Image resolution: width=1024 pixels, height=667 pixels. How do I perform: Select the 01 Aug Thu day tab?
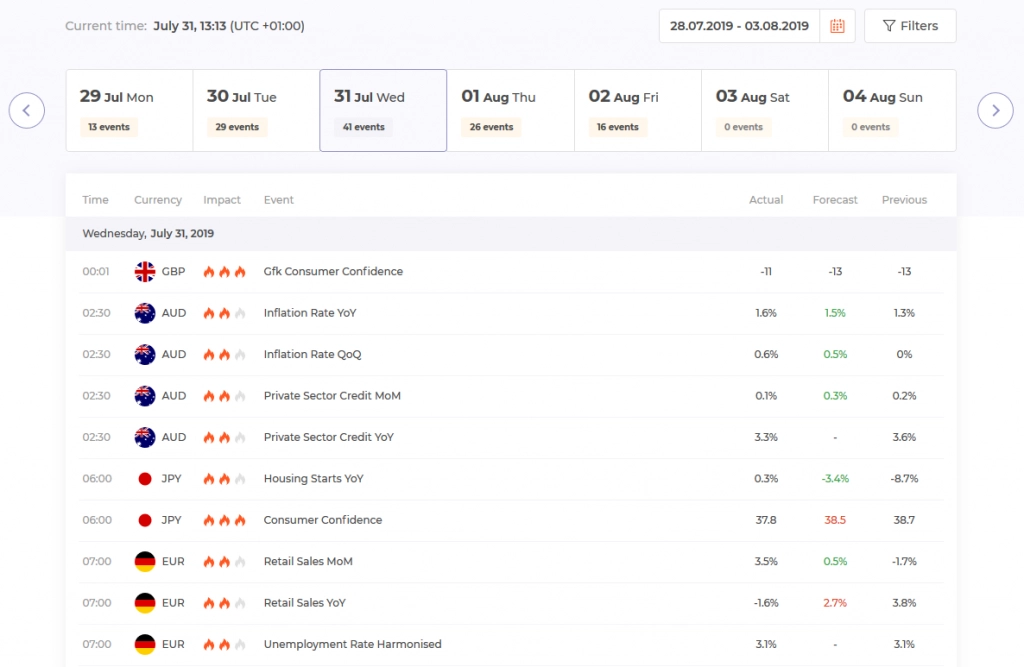(x=510, y=108)
